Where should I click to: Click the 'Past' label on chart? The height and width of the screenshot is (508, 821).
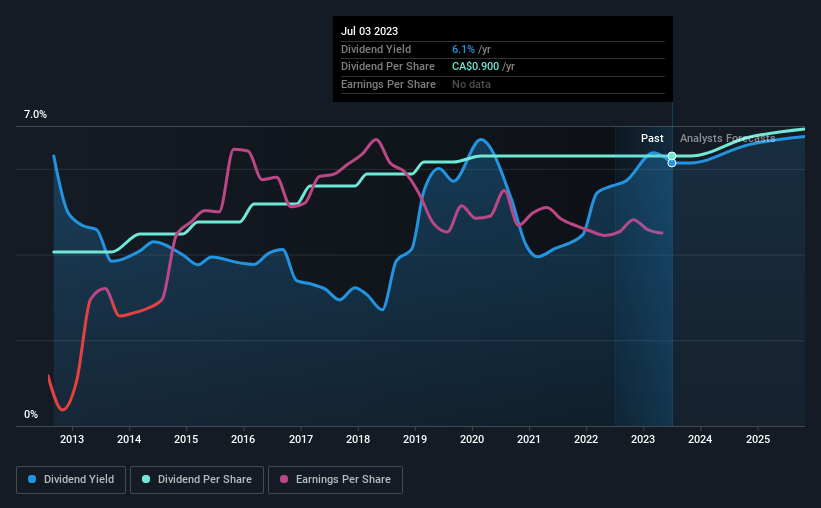pos(652,138)
